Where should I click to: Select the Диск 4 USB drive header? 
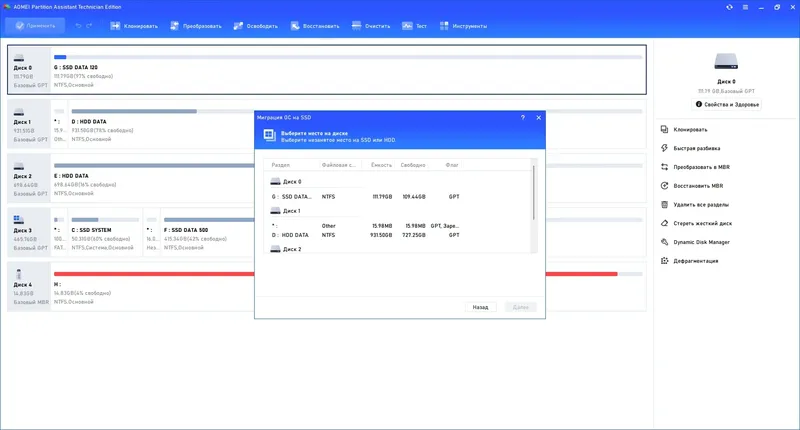click(x=29, y=287)
